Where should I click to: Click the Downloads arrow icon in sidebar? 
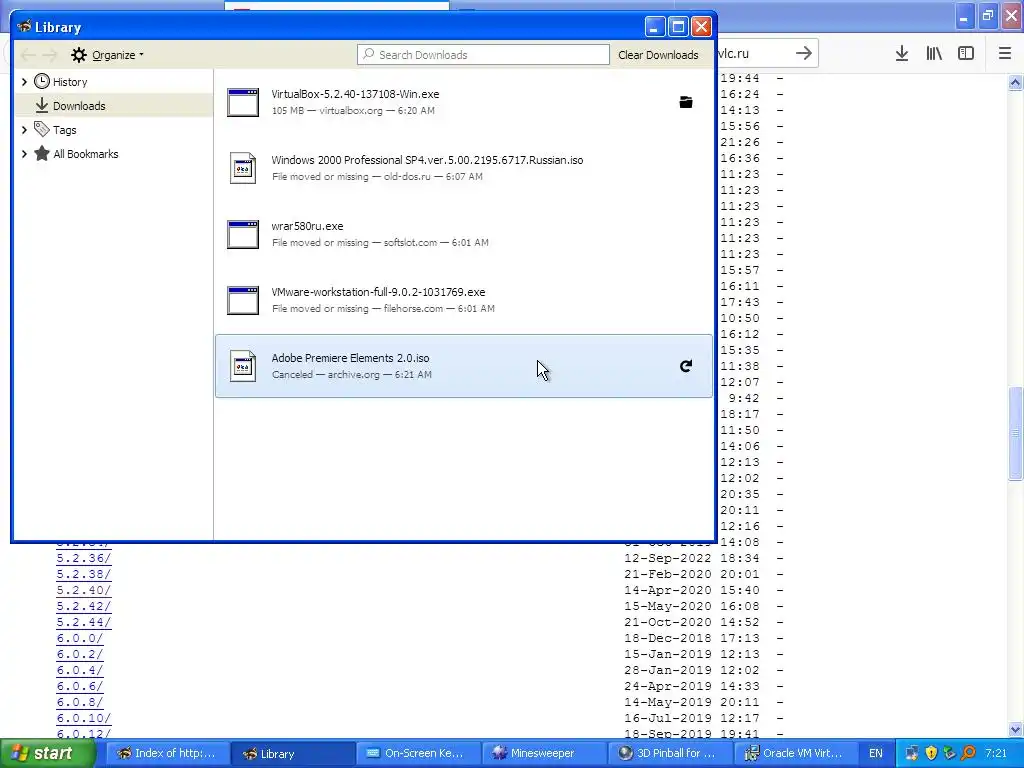(x=42, y=105)
